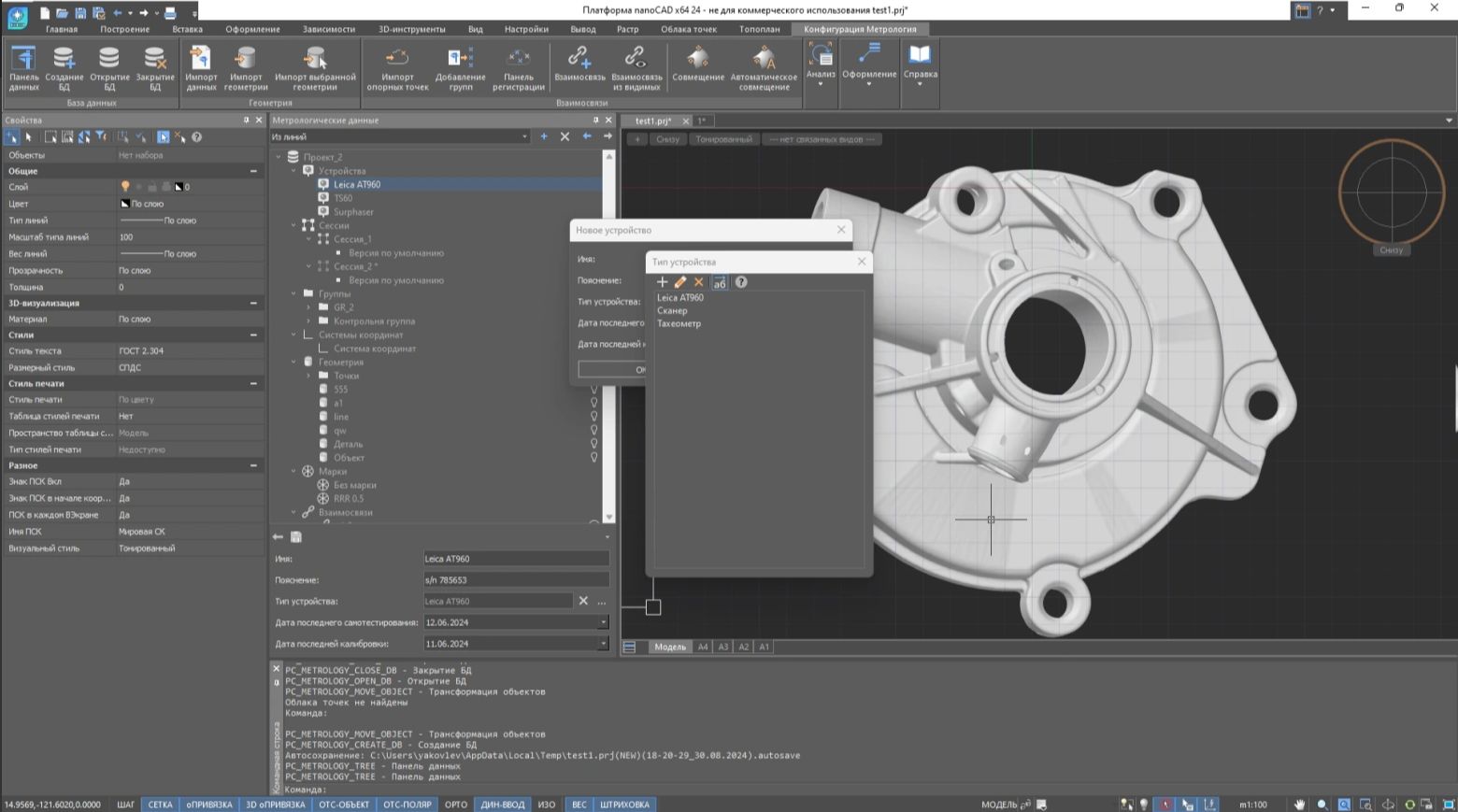The height and width of the screenshot is (812, 1458).
Task: Toggle СЕТКА grid display
Action: [160, 805]
